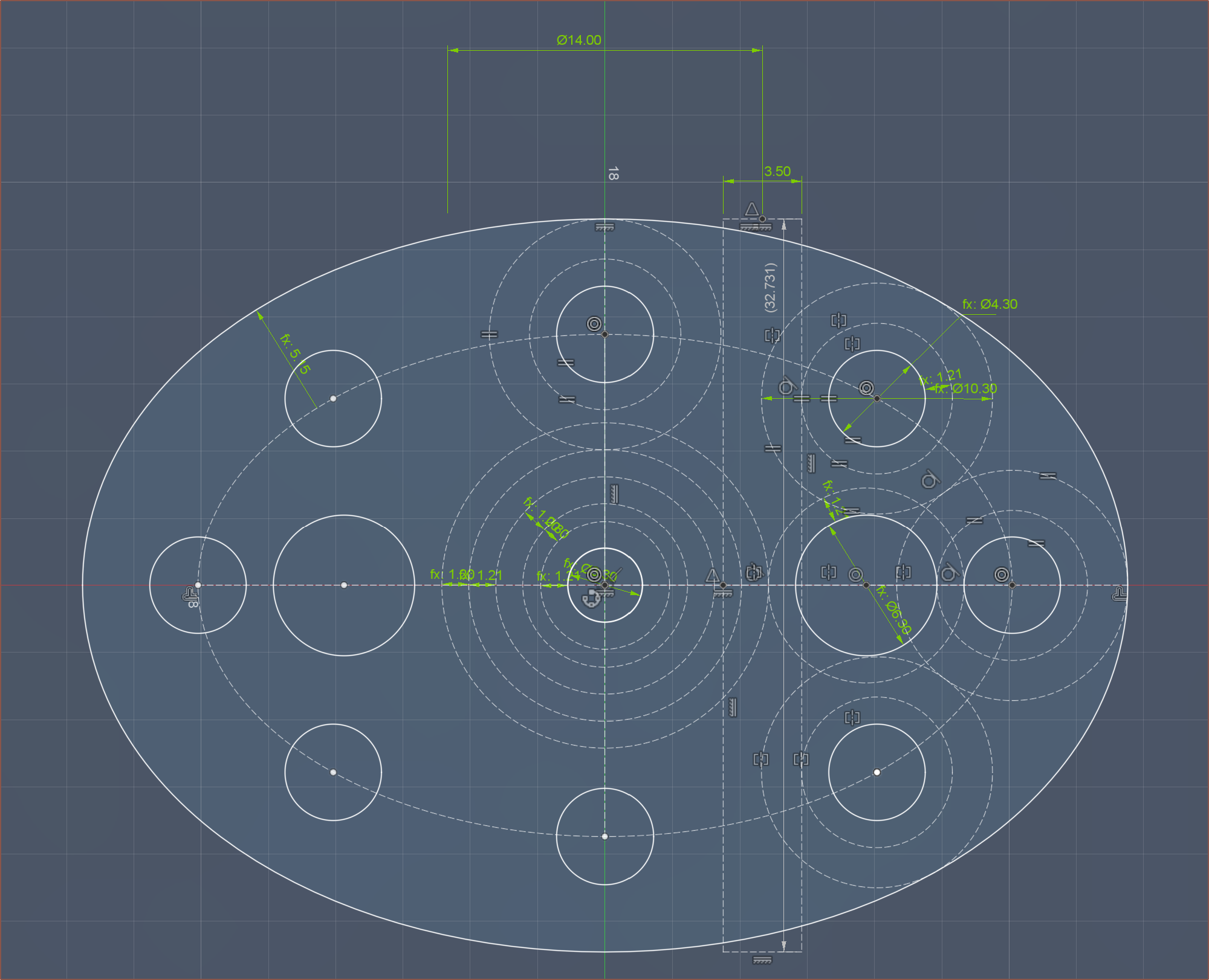Select the circular pattern icon near the origin

click(x=590, y=599)
